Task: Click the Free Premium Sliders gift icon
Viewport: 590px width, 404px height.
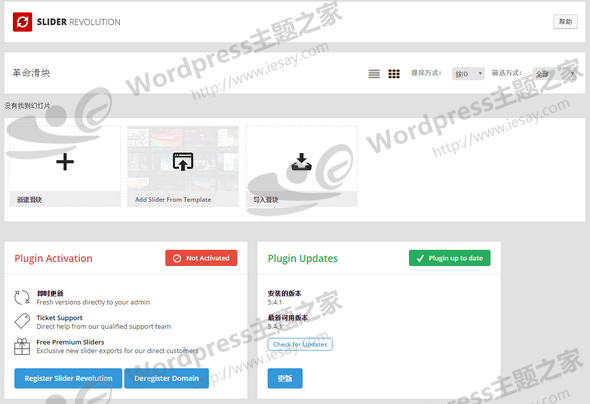Action: [22, 346]
